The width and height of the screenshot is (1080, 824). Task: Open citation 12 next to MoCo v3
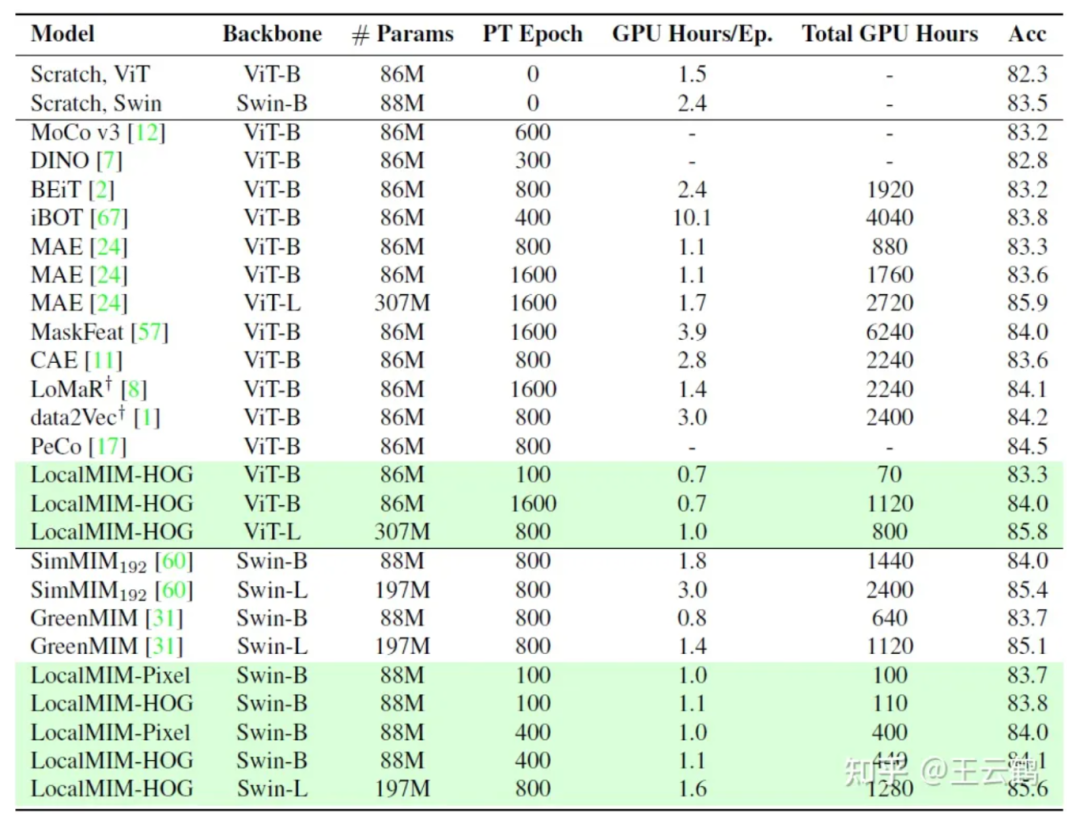tap(147, 133)
